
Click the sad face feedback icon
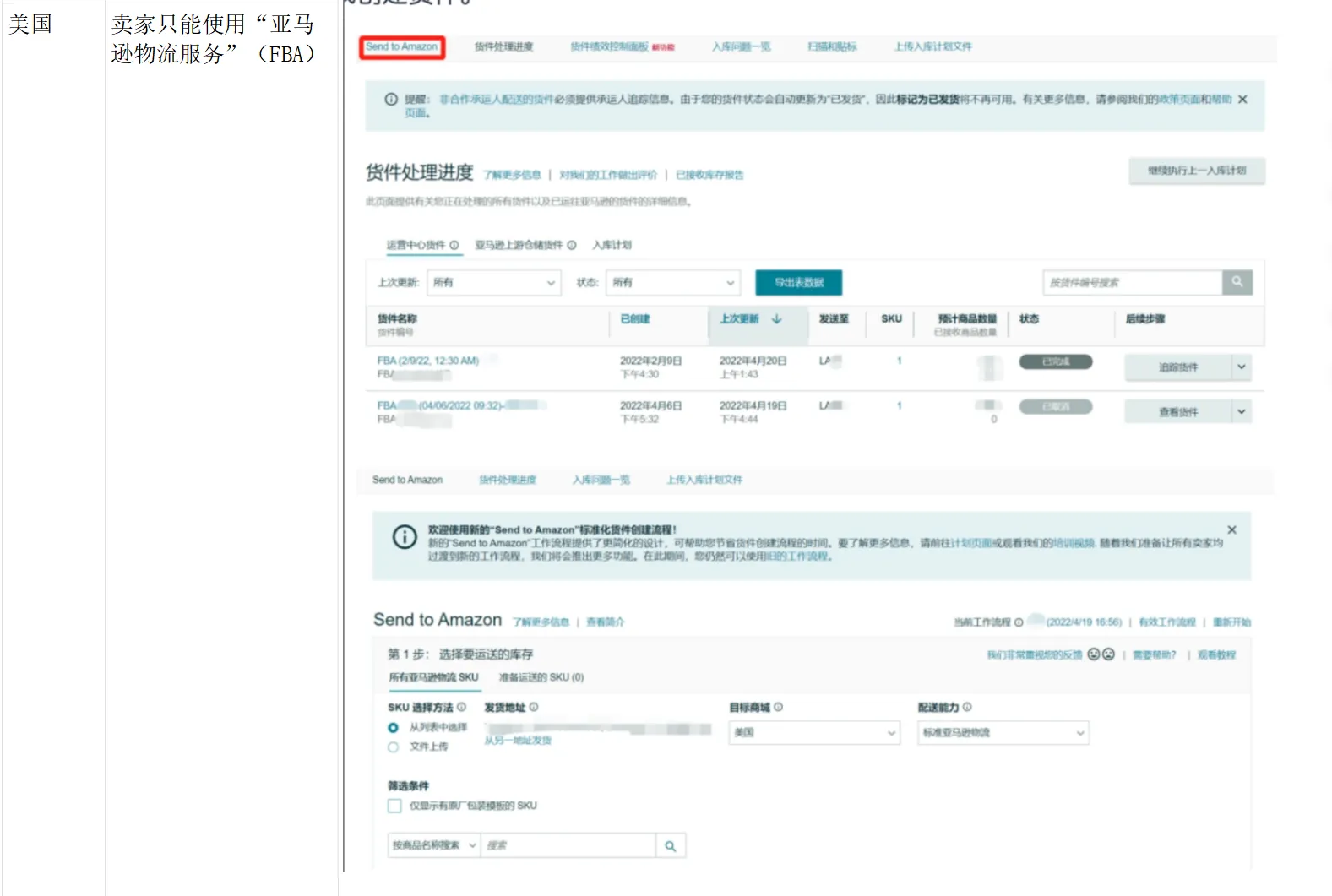[x=1108, y=654]
